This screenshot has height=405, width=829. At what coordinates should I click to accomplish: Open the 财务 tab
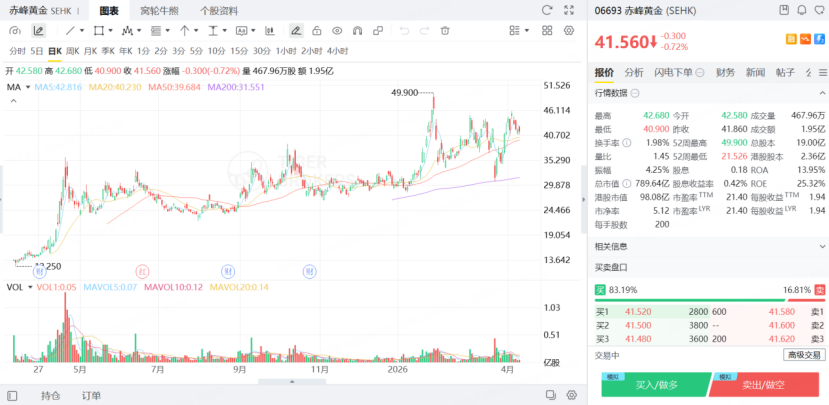(725, 72)
